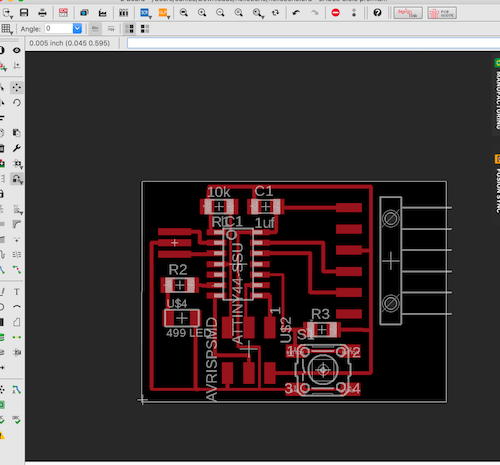Run a ULP with the orange icon
500x465 pixels.
coord(163,13)
